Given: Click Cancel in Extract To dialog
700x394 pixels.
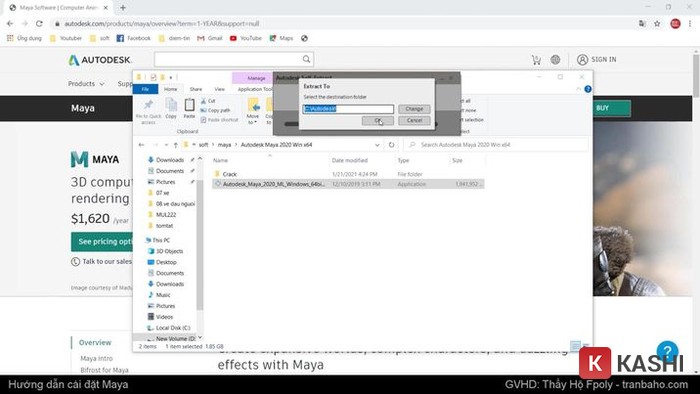Looking at the screenshot, I should coord(414,120).
